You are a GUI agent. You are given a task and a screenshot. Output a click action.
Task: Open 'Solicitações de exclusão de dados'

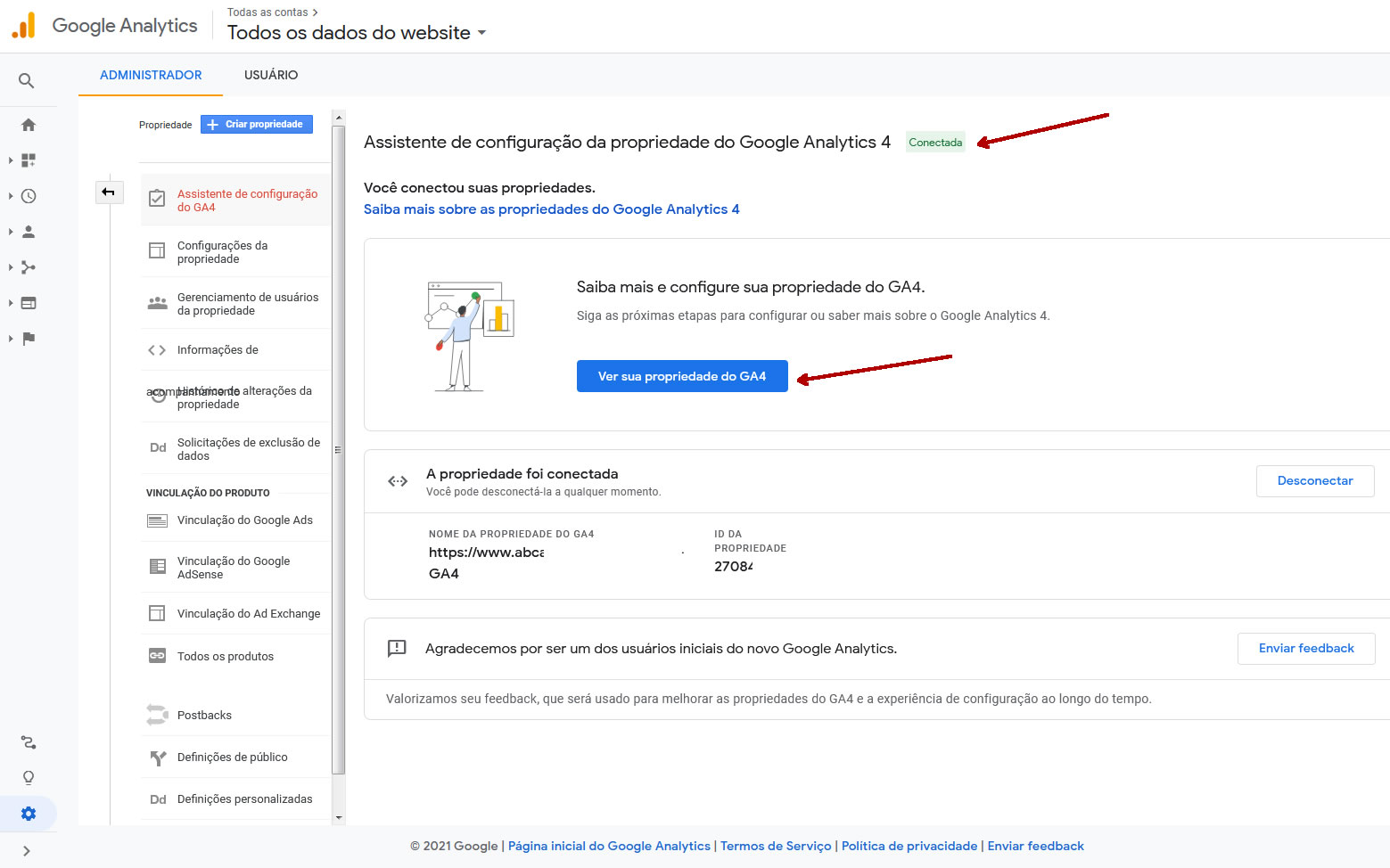tap(236, 449)
